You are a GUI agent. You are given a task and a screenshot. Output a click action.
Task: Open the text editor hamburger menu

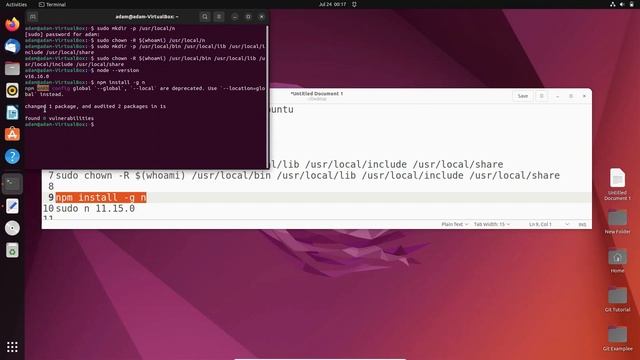tap(542, 96)
